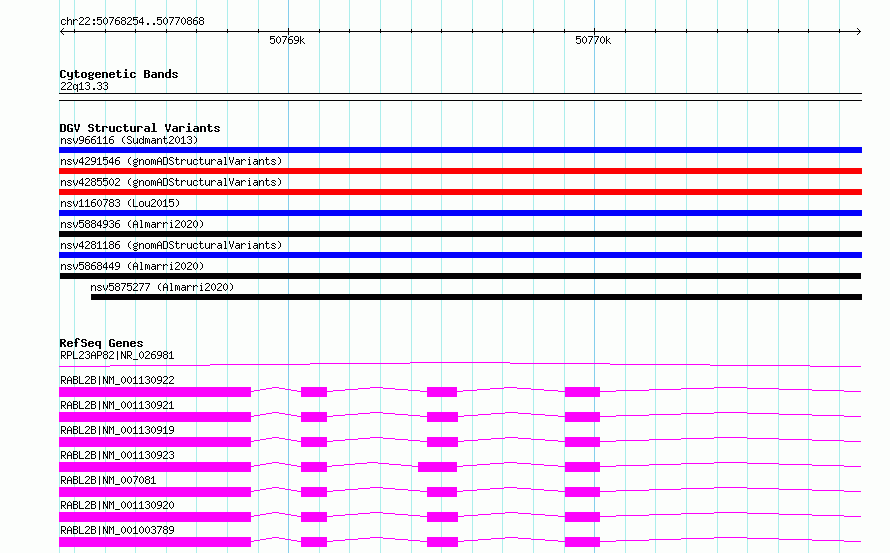
Task: Select the rightmost exon block of RABL2B NM_001003789
Action: pos(582,542)
